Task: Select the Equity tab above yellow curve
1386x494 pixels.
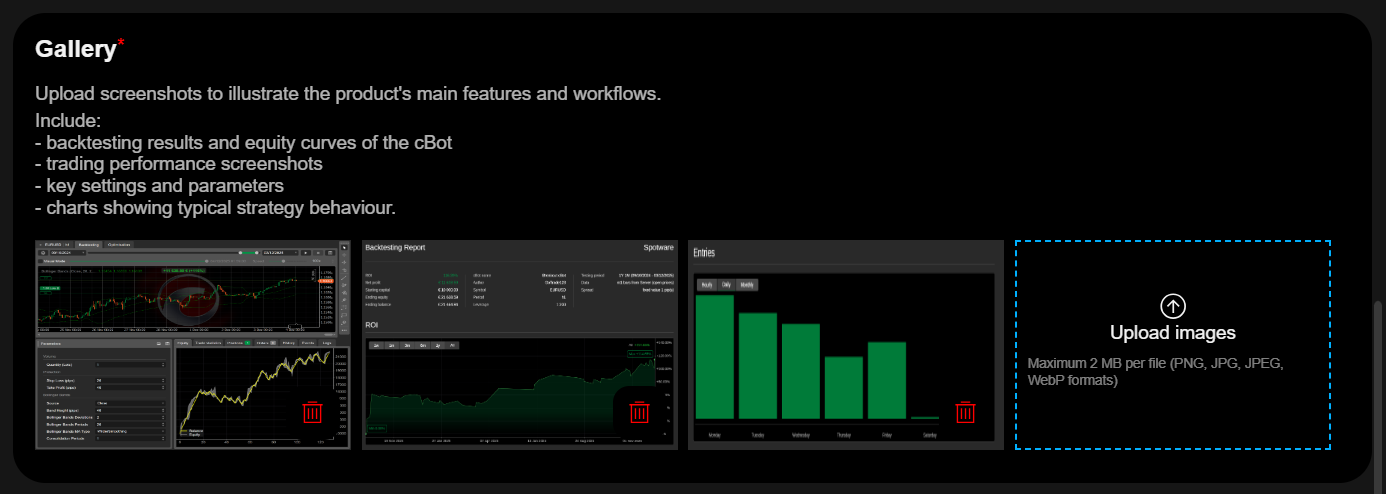Action: click(x=183, y=343)
